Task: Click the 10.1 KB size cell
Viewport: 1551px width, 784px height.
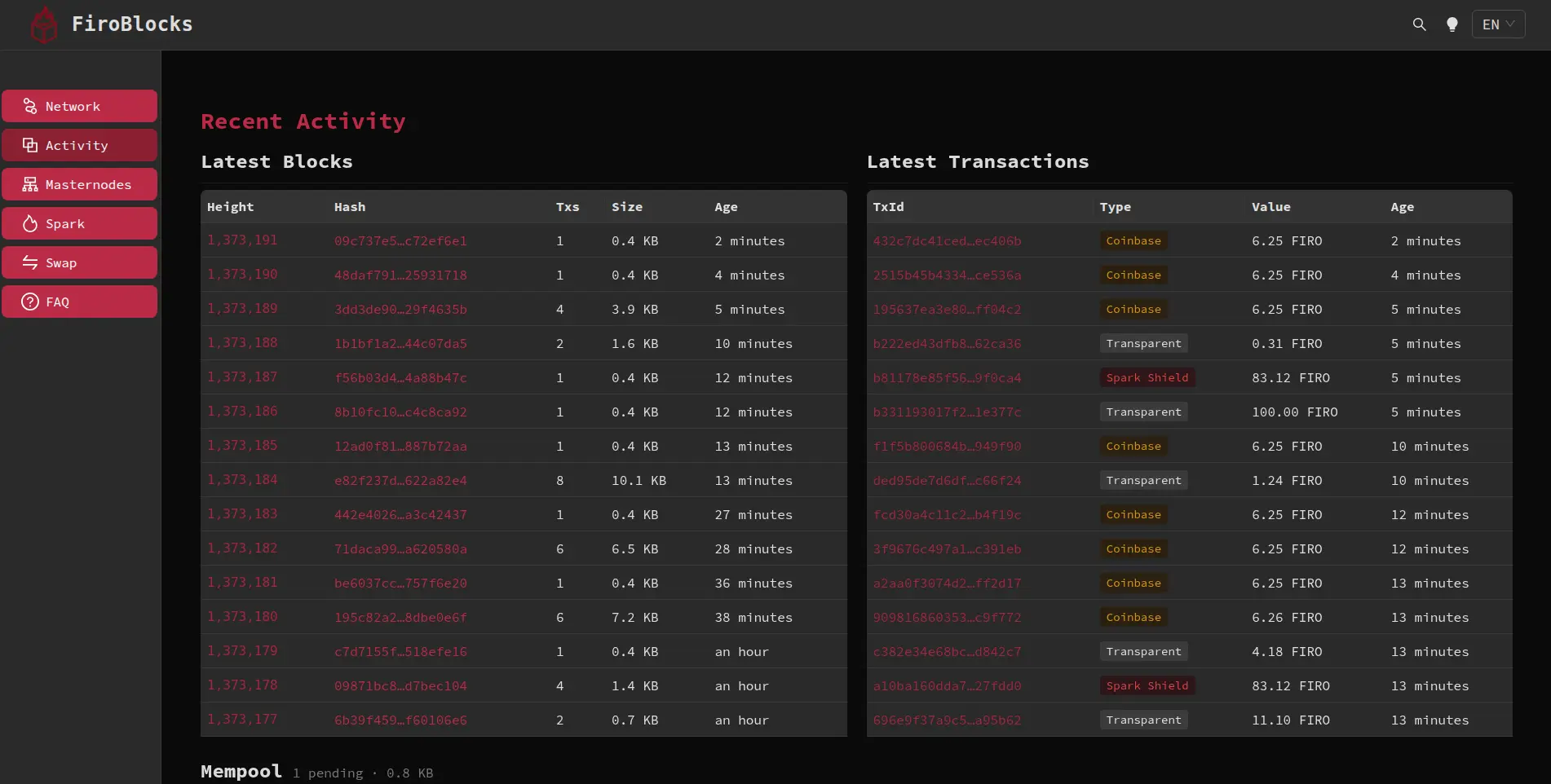Action: coord(639,481)
